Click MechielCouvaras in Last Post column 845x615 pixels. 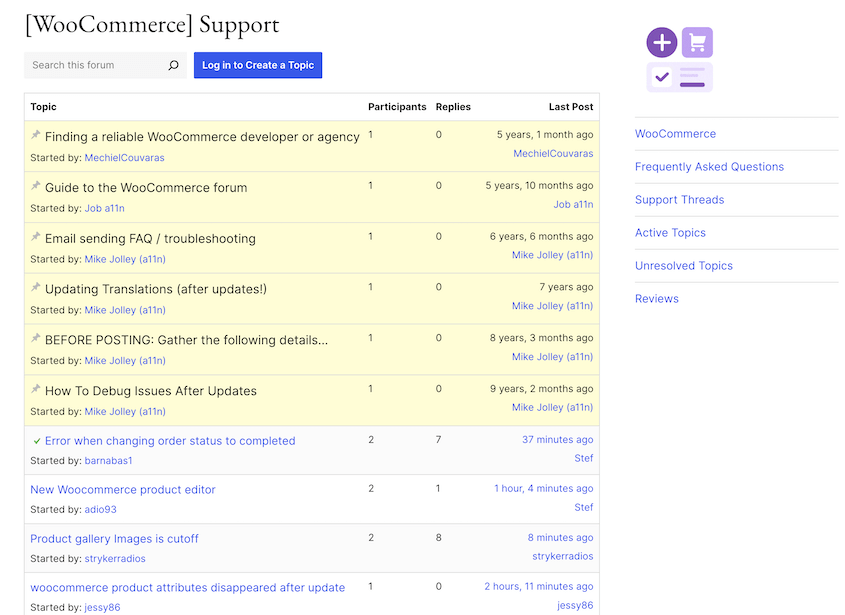pos(553,154)
